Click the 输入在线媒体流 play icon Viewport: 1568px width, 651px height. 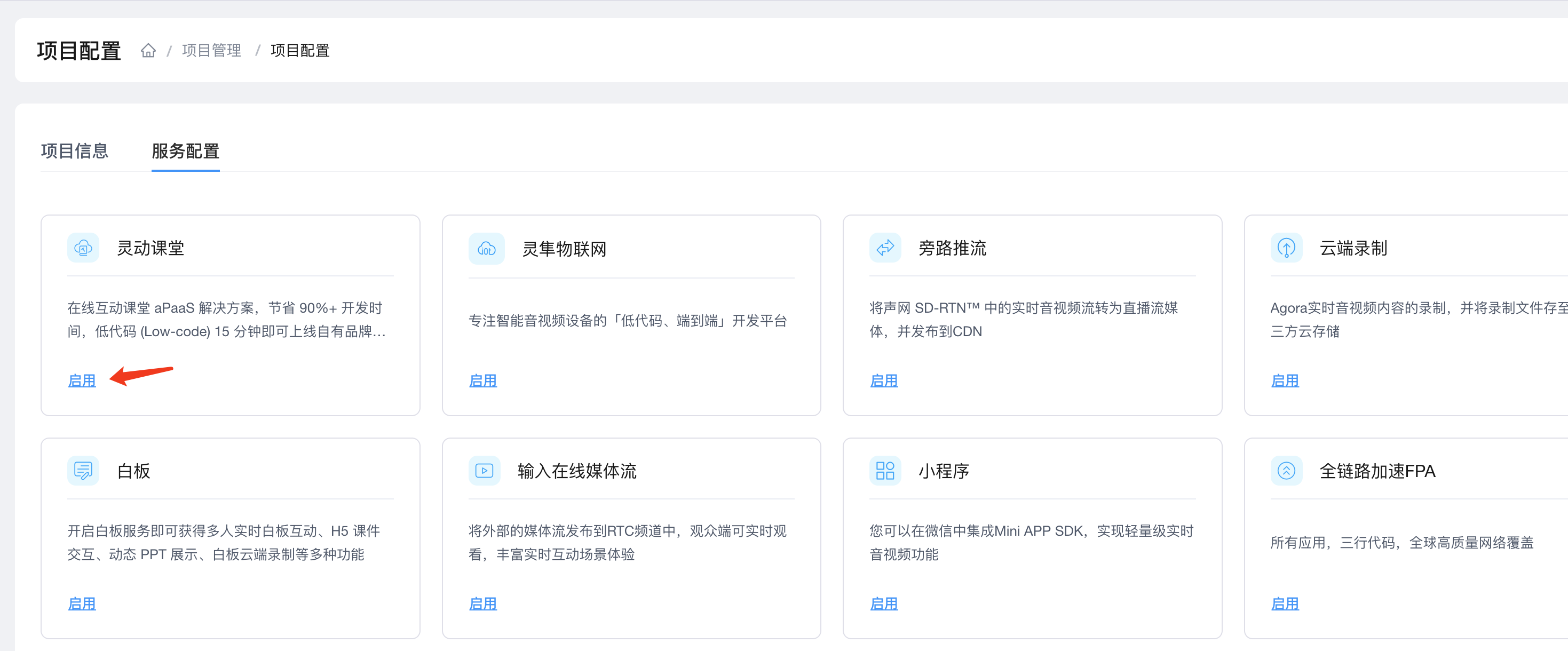[485, 470]
